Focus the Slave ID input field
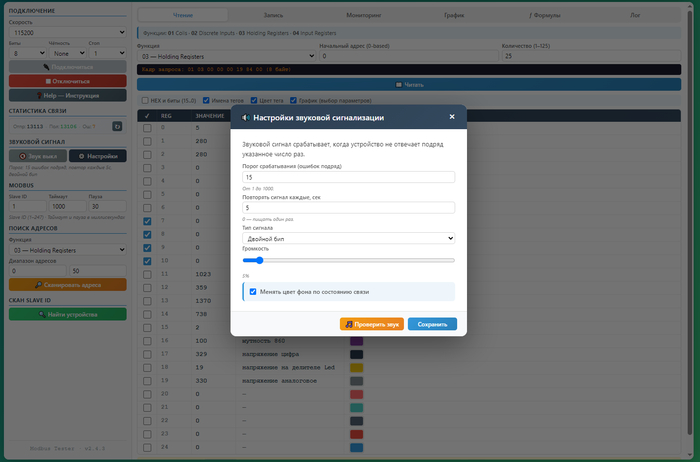Screen dimensions: 700x462 click(28, 206)
